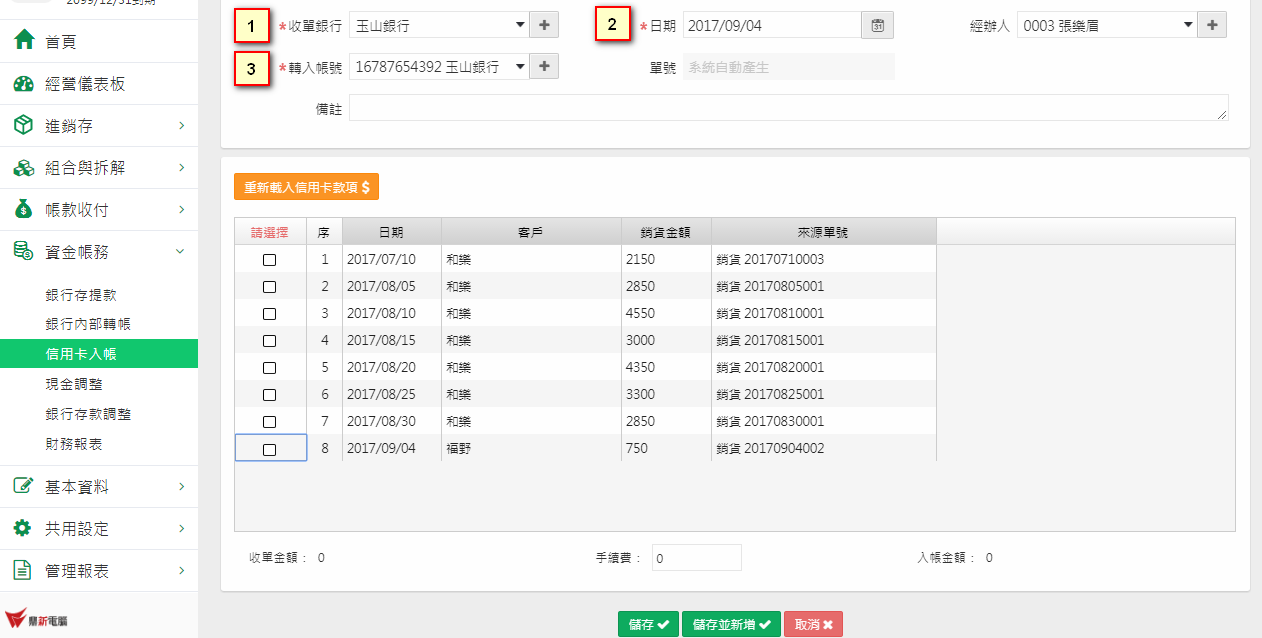1262x638 pixels.
Task: Click the 共用設定 gear icon
Action: click(24, 528)
